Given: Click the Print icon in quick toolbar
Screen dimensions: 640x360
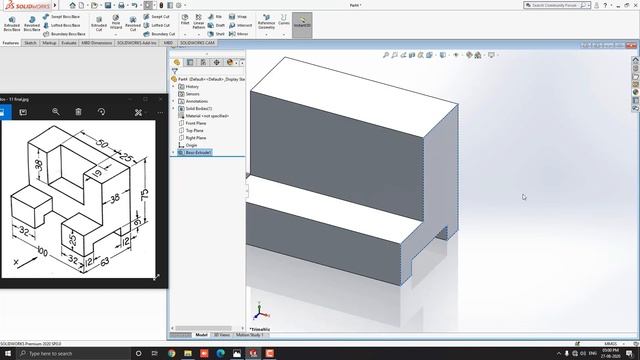Looking at the screenshot, I should [121, 5].
